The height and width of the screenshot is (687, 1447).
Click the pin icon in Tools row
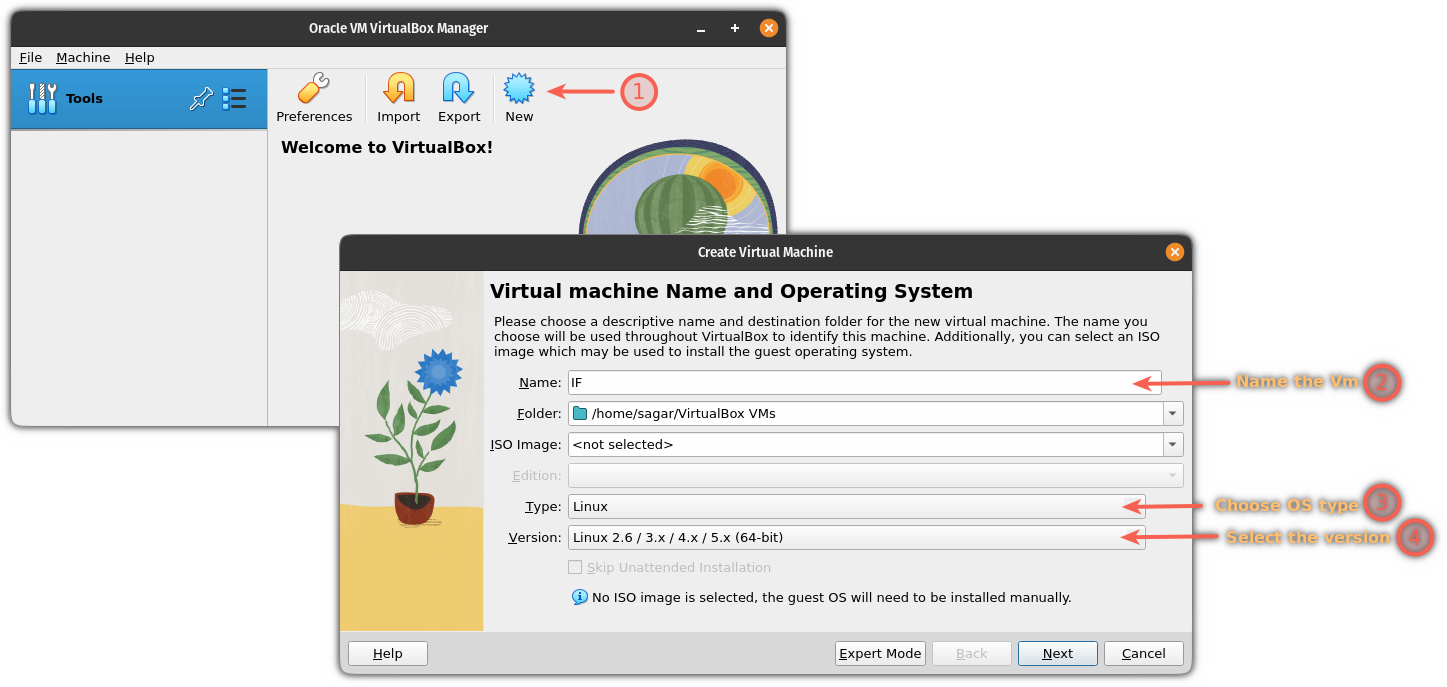(201, 99)
